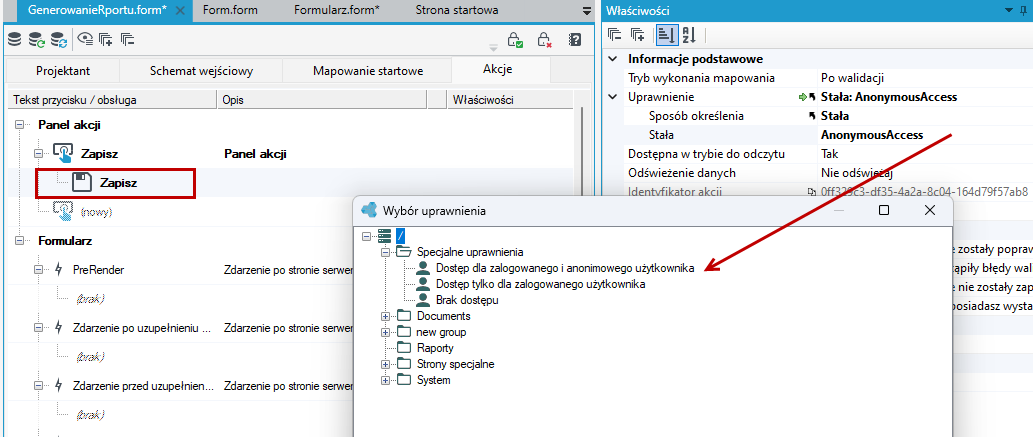Collapse the Formularz tree node
Image resolution: width=1033 pixels, height=437 pixels.
[x=20, y=241]
